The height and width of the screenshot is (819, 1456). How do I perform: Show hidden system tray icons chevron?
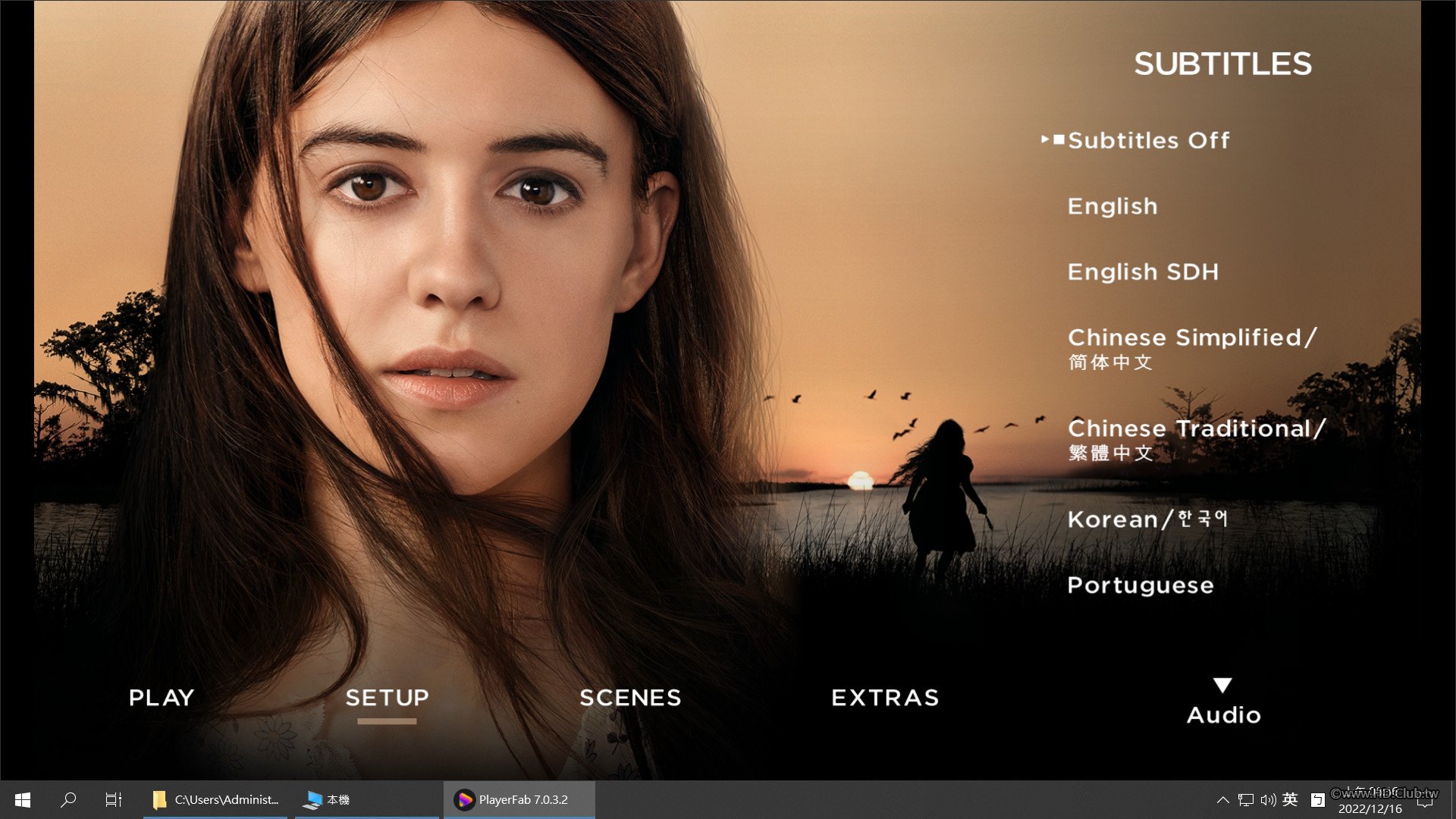point(1222,799)
